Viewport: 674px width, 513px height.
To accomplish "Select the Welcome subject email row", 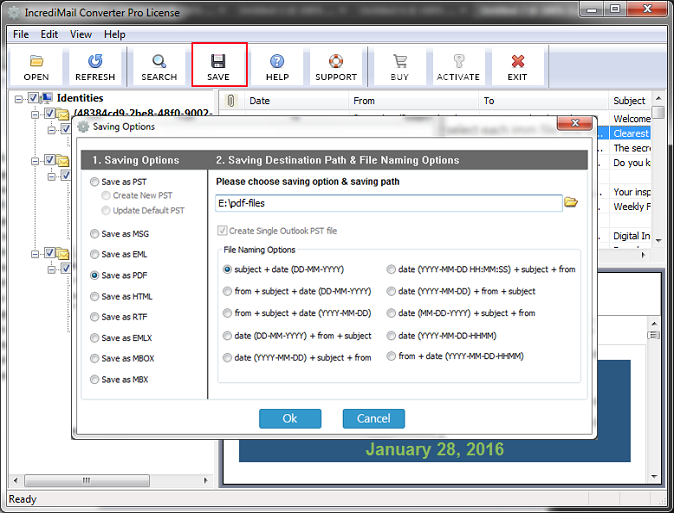I will [x=631, y=119].
